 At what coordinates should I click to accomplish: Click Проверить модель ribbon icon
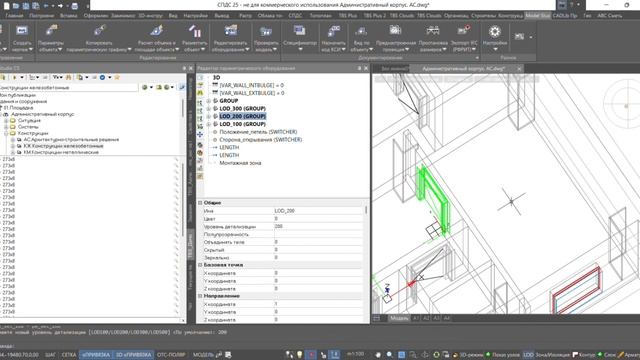(x=266, y=31)
